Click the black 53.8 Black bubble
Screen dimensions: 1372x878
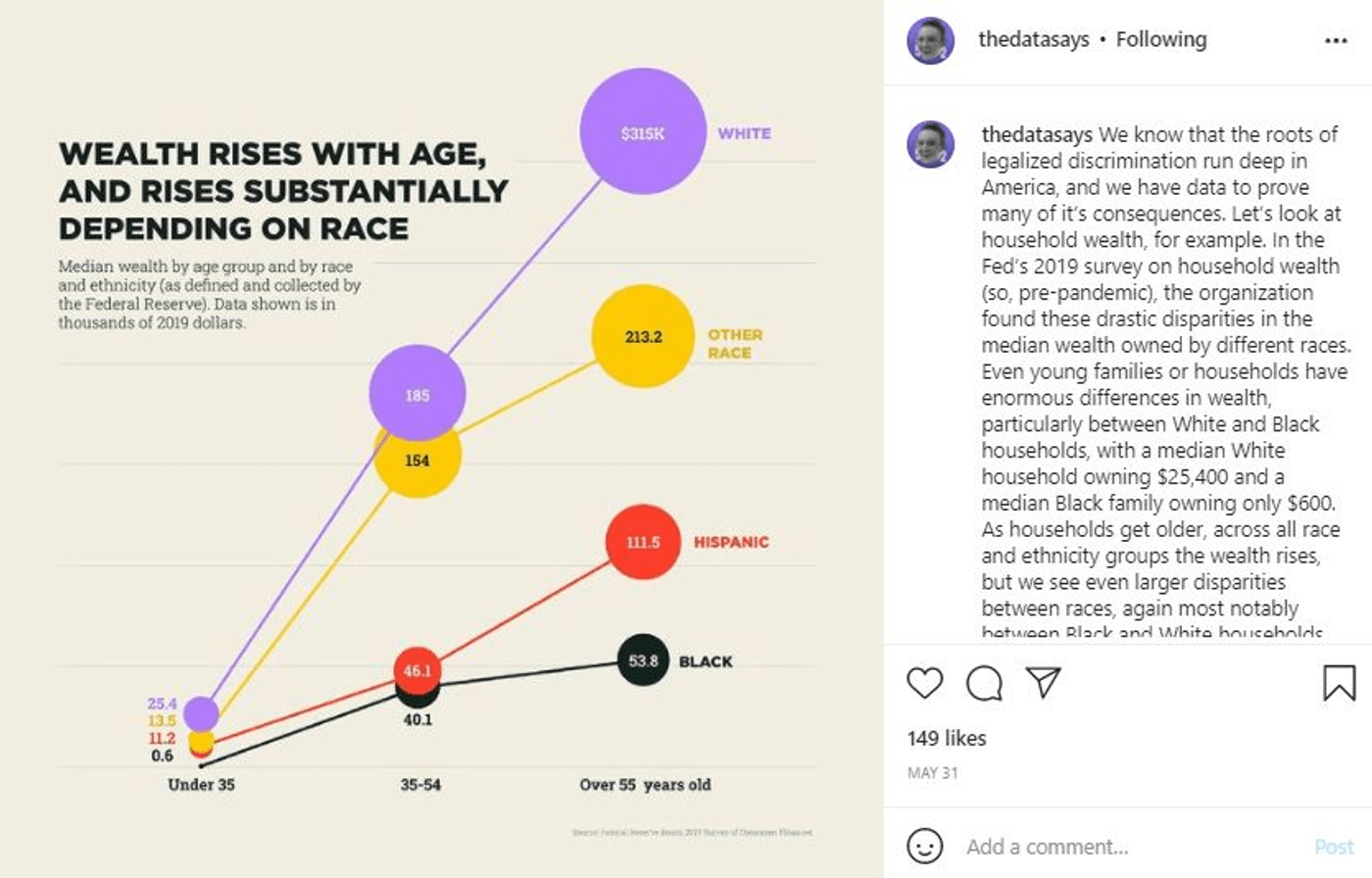tap(643, 660)
